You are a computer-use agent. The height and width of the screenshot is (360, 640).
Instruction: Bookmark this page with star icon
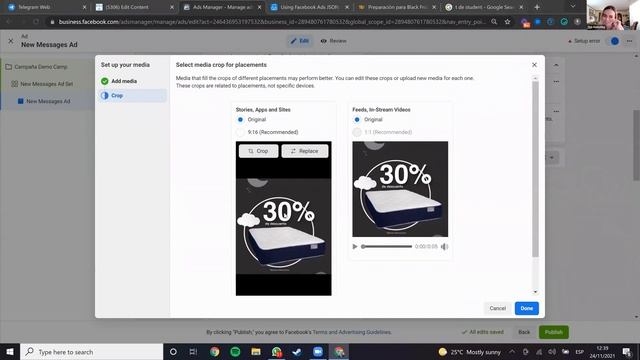[507, 22]
